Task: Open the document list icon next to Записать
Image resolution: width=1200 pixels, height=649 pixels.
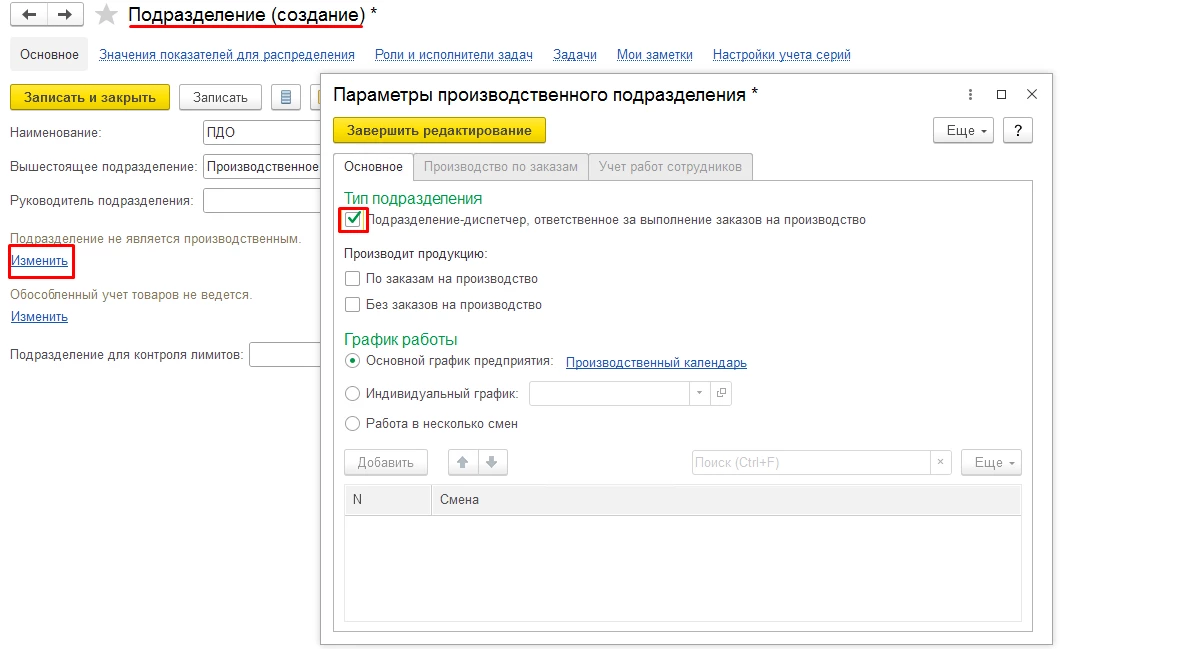Action: [x=286, y=97]
